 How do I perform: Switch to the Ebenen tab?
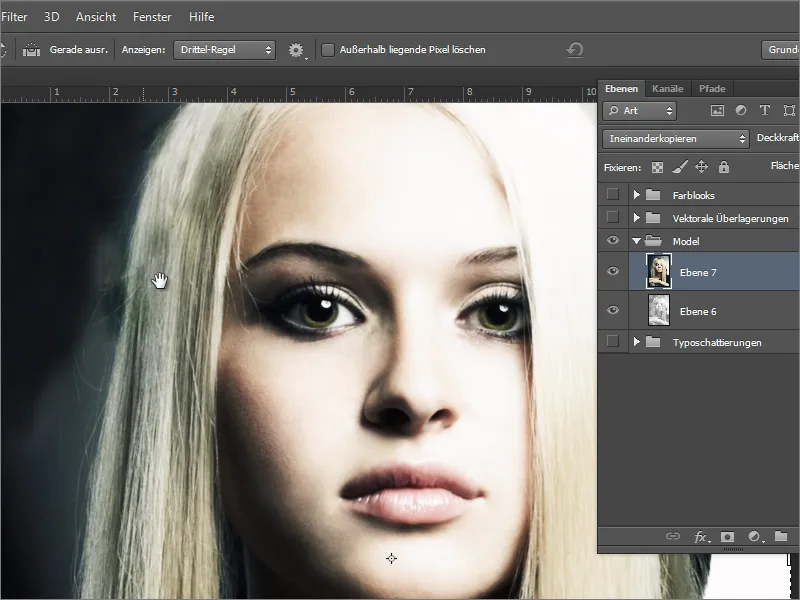[621, 89]
